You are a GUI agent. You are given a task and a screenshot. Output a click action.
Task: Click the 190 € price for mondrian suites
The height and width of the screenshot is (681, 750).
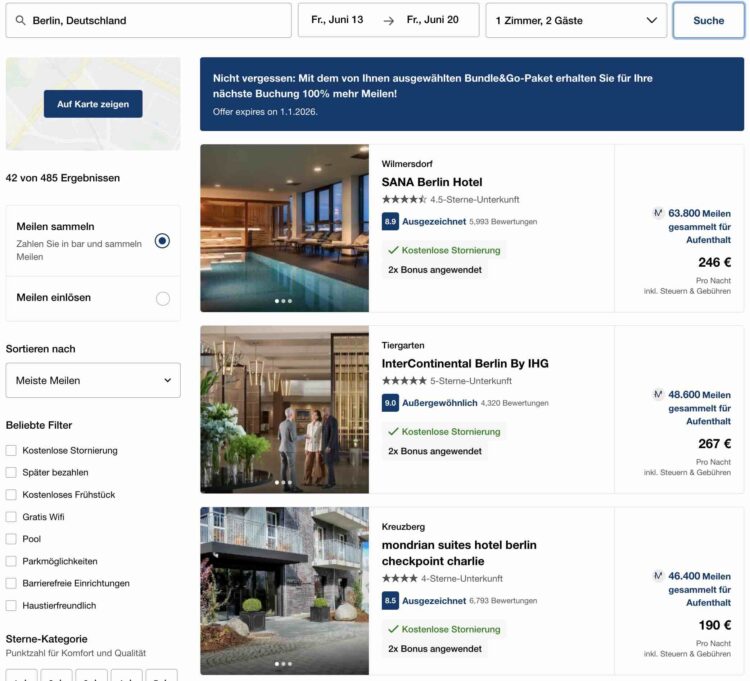coord(714,625)
